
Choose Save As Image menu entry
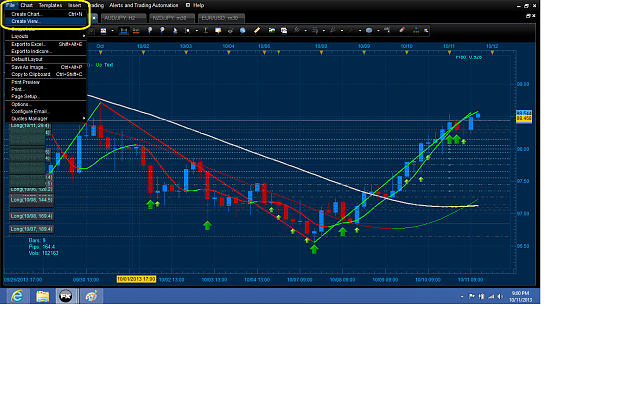pos(45,67)
